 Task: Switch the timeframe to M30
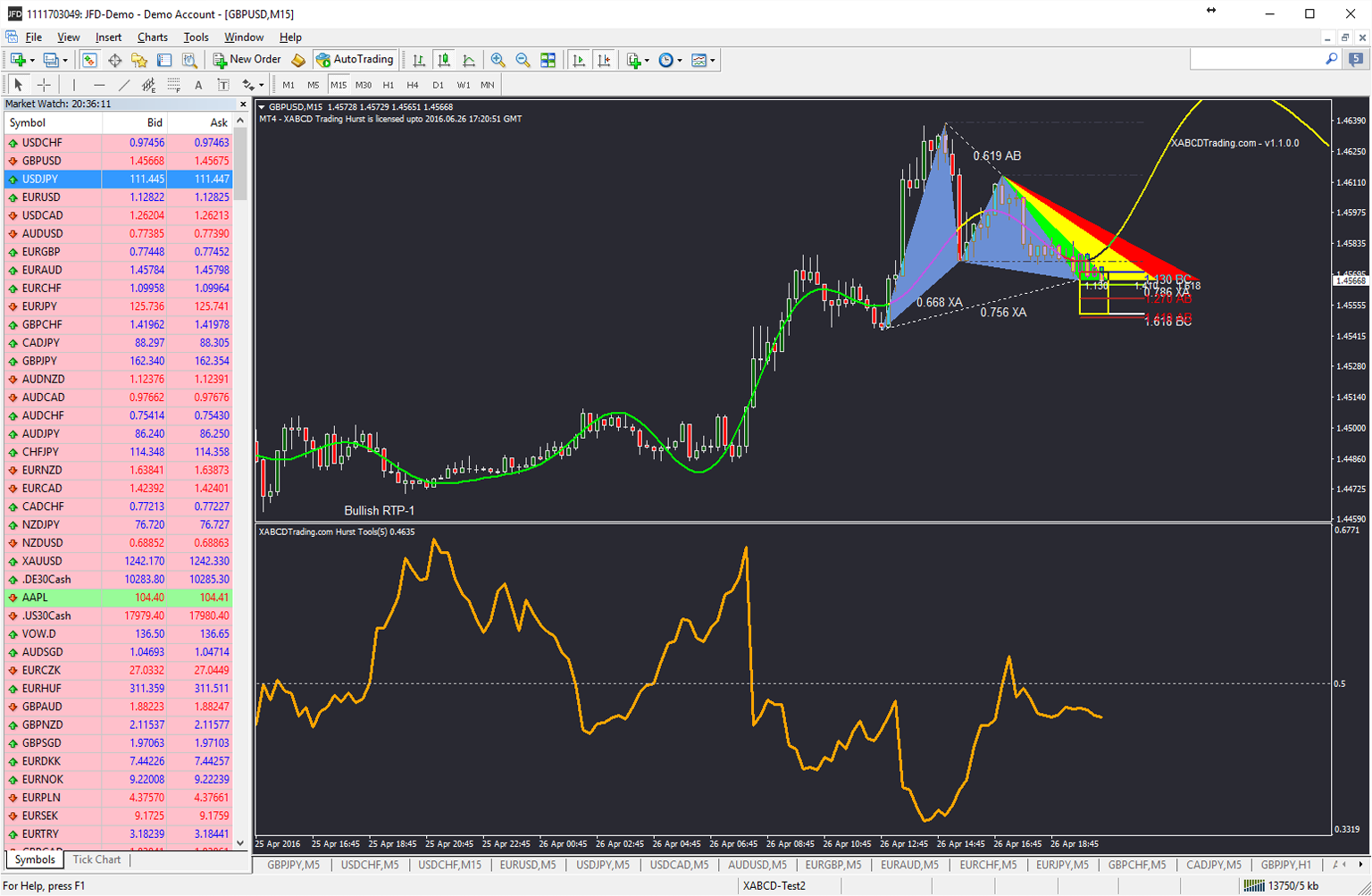click(364, 85)
